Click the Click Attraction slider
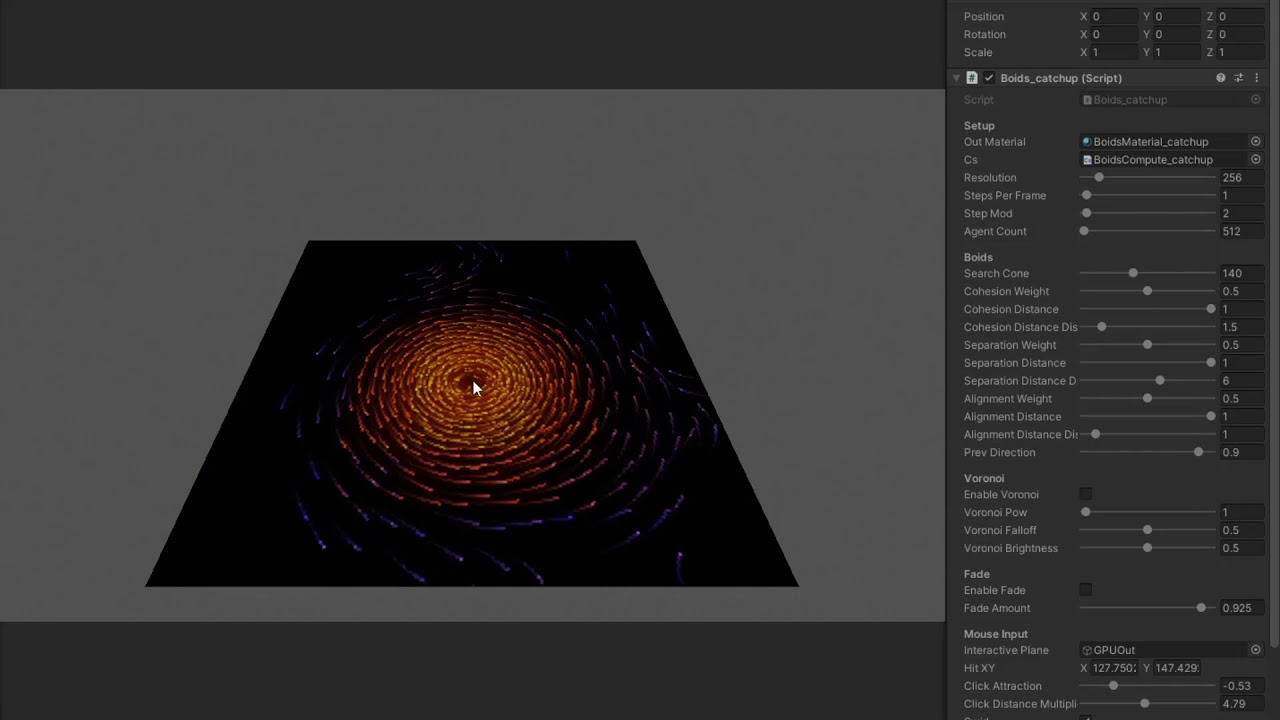Screen dimensions: 1280x720 point(1148,687)
